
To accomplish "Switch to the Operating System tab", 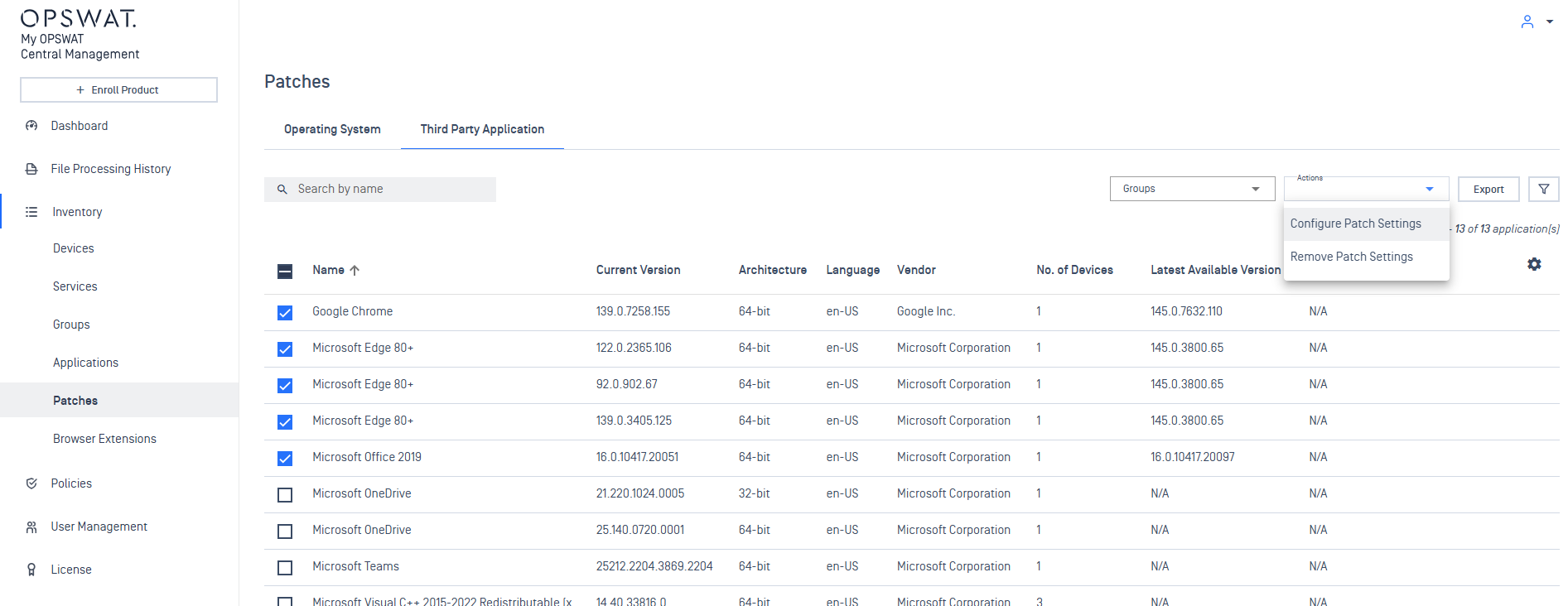I will [x=332, y=129].
